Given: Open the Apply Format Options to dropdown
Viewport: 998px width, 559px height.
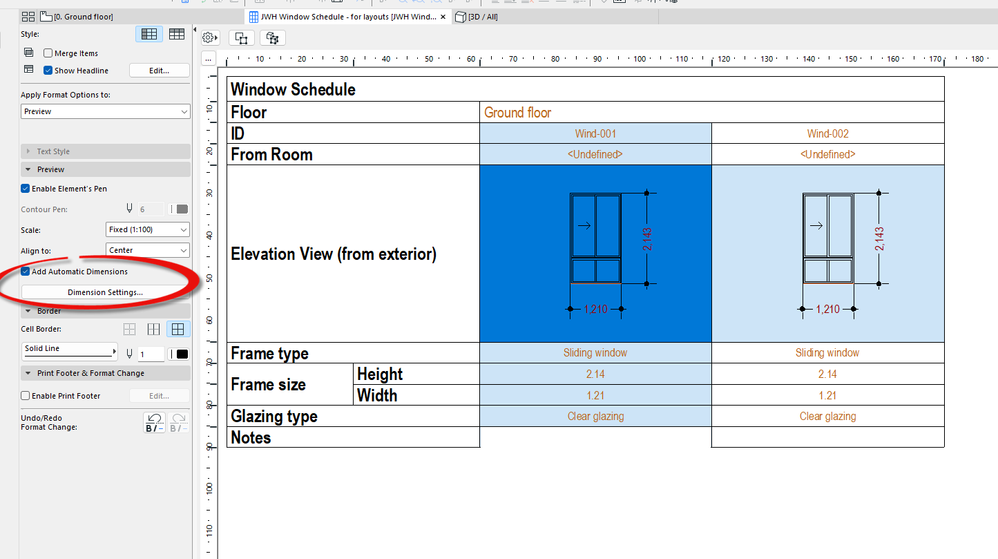Looking at the screenshot, I should tap(105, 111).
